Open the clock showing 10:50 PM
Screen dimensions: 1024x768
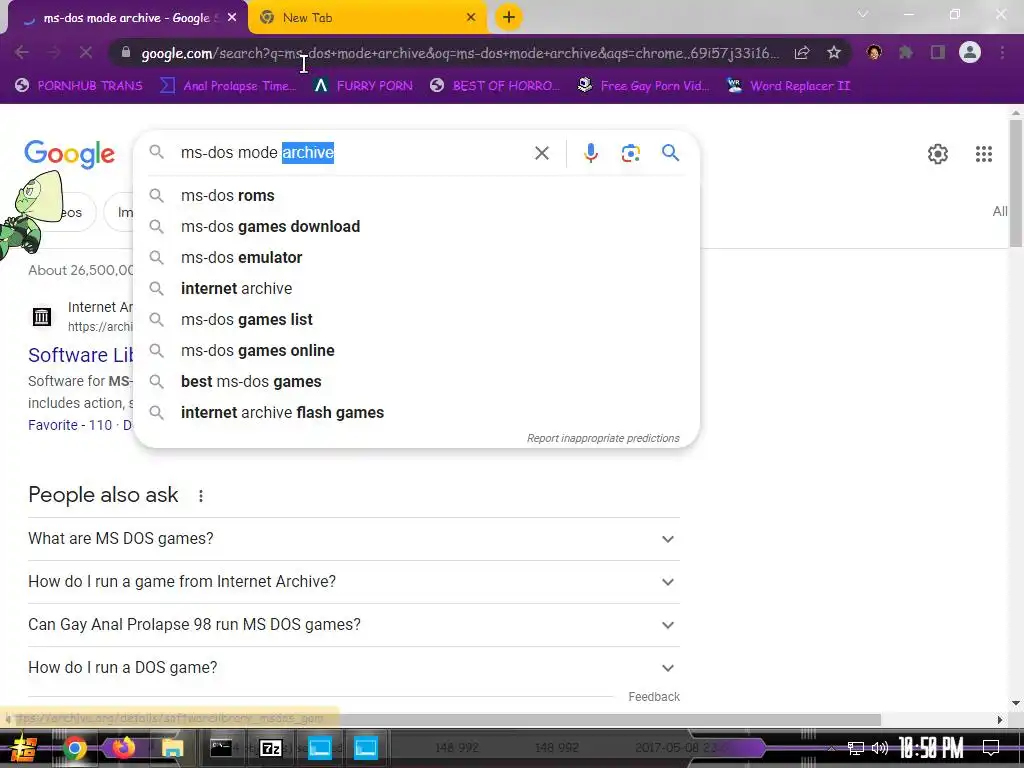(x=931, y=748)
